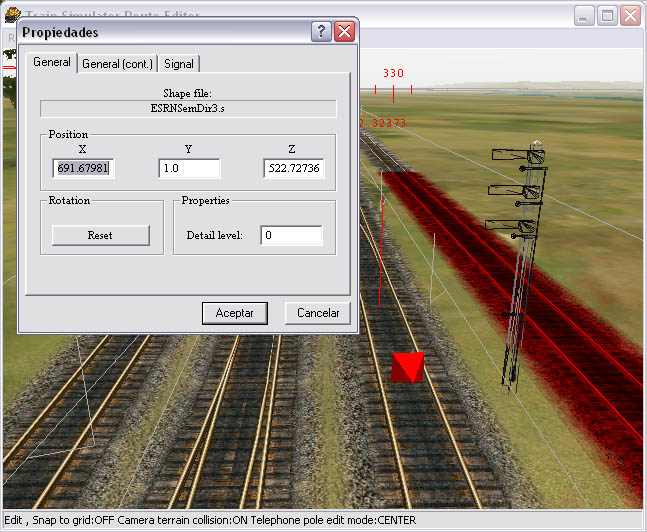Focus the X position input field

point(83,169)
